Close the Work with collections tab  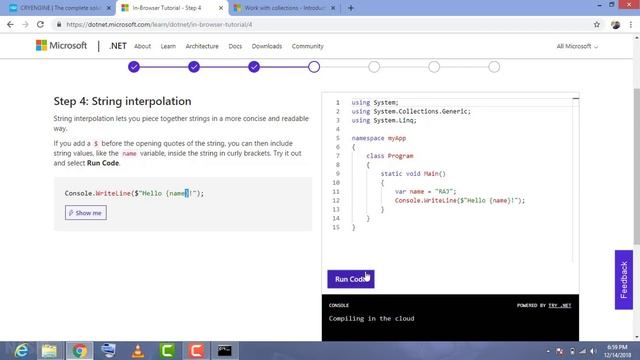[x=333, y=8]
